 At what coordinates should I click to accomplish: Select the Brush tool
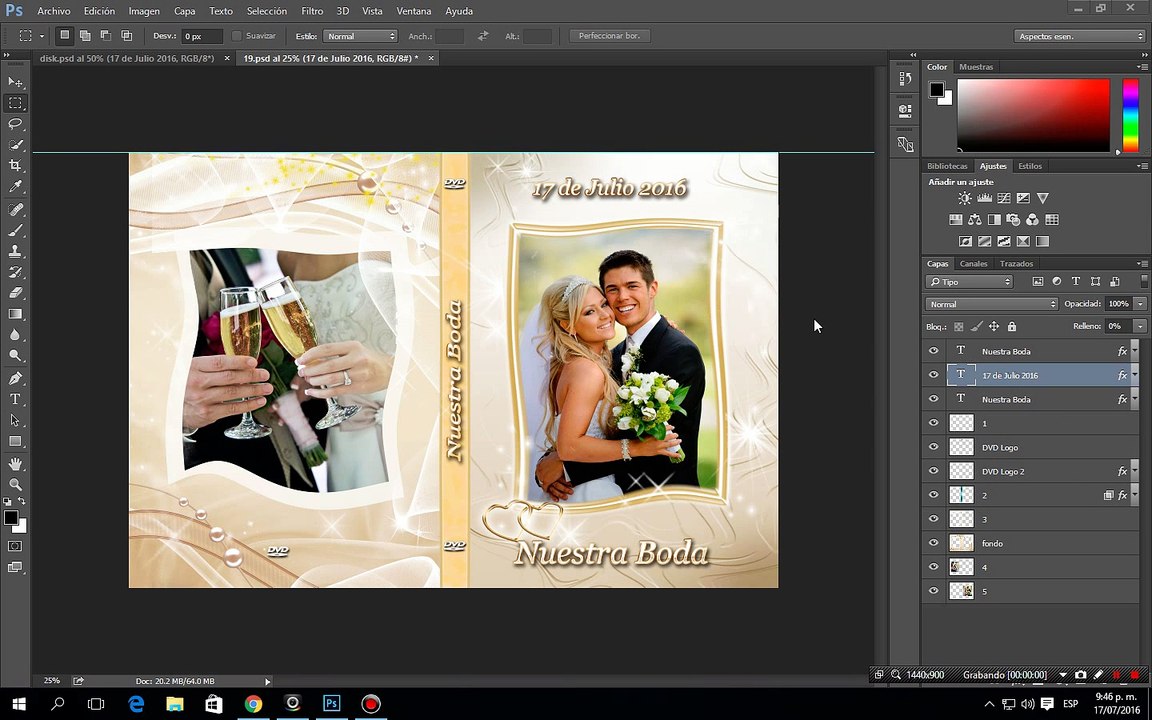15,231
